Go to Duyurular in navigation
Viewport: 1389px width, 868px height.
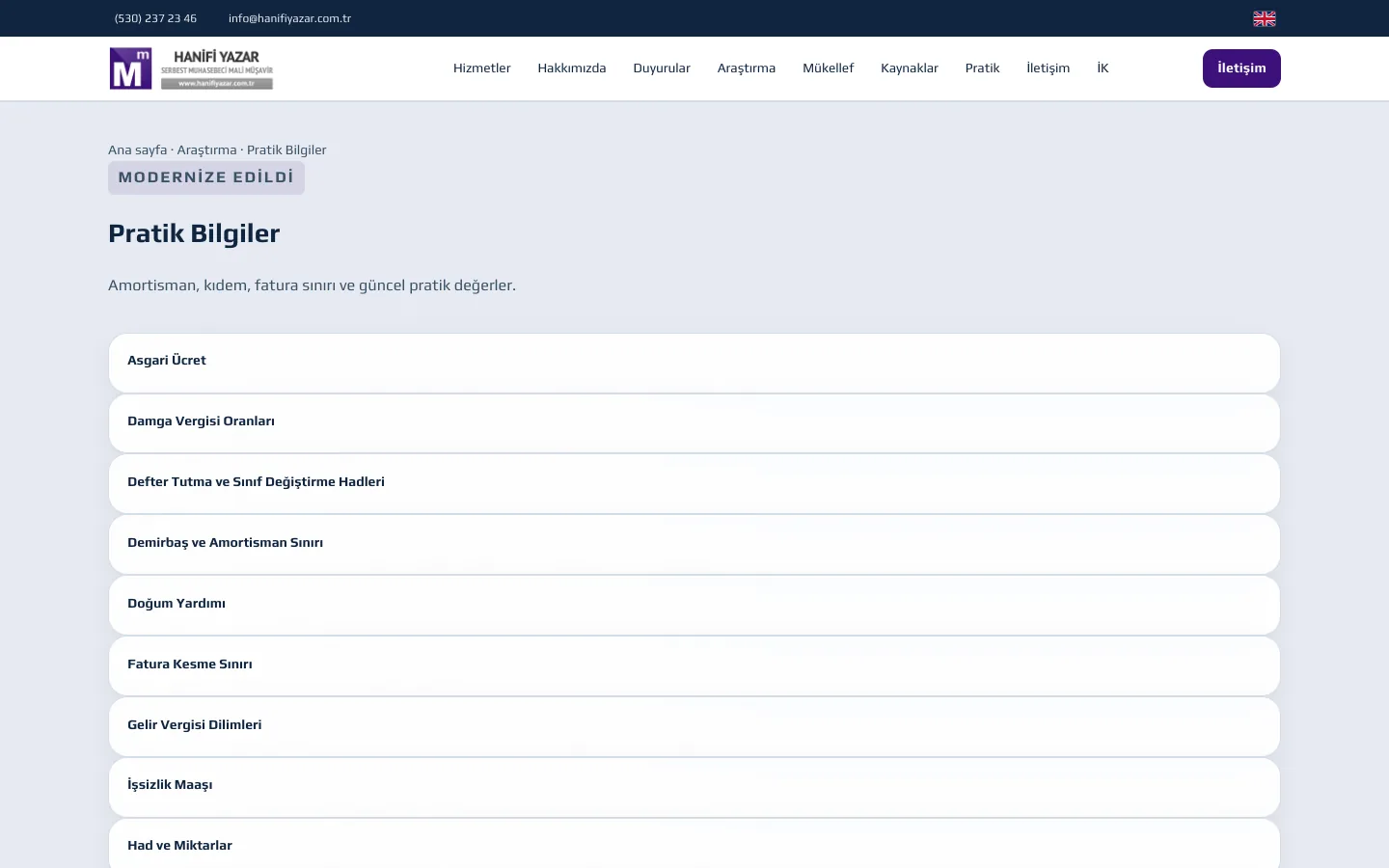click(662, 68)
